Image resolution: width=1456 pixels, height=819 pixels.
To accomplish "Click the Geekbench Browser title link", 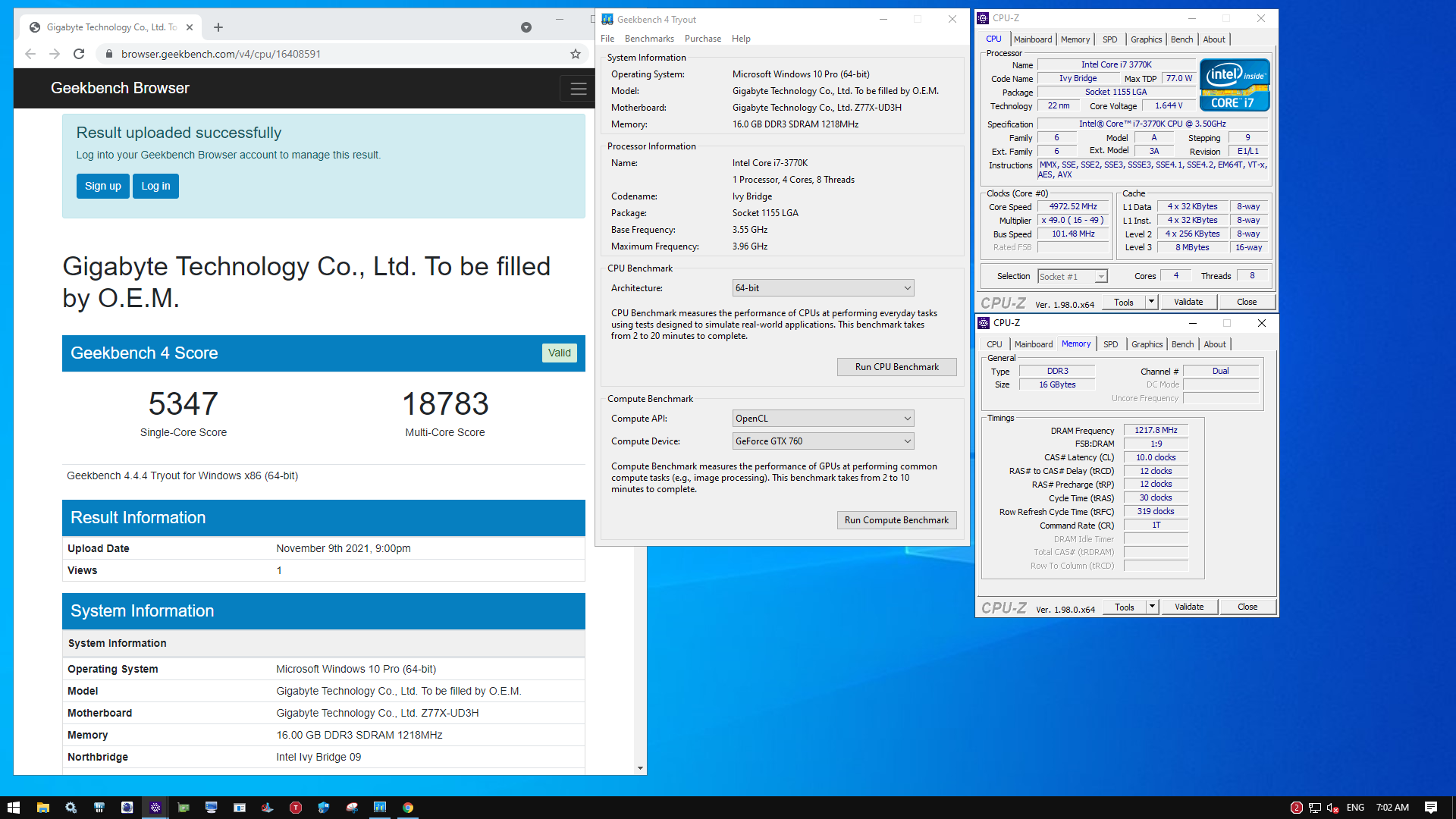I will (120, 88).
